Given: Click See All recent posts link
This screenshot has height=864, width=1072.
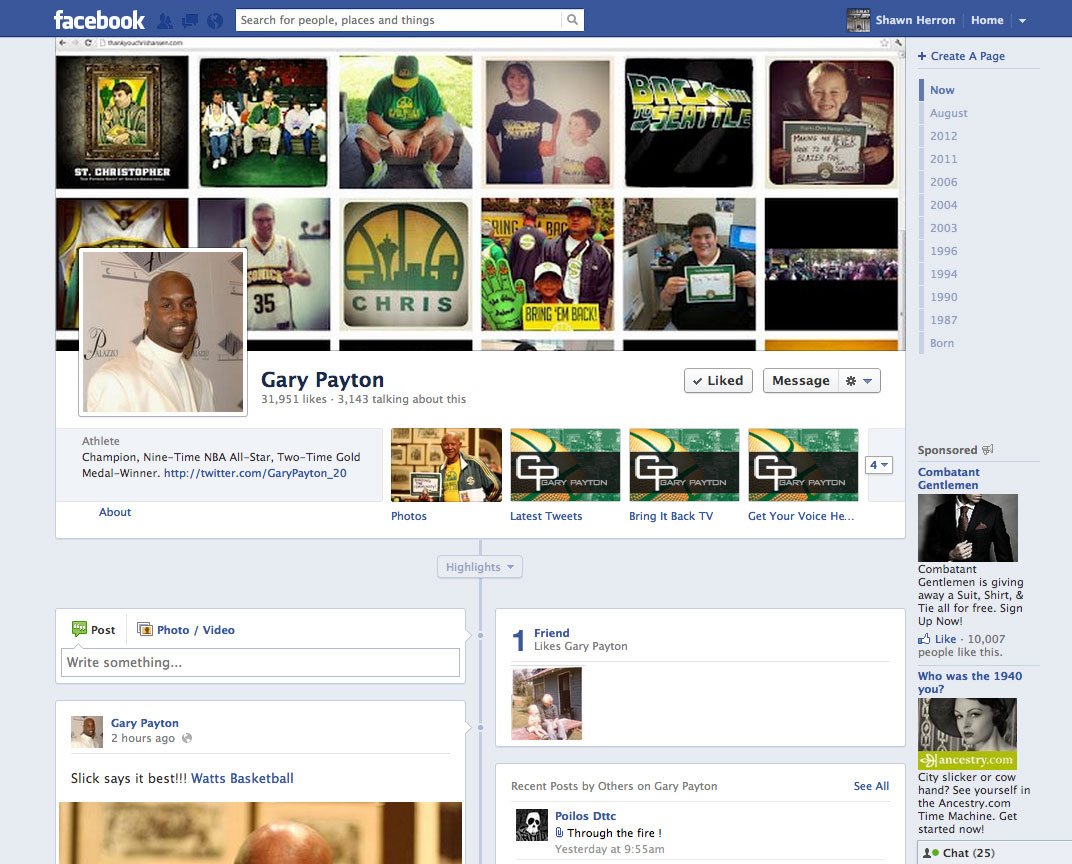Looking at the screenshot, I should pos(871,786).
